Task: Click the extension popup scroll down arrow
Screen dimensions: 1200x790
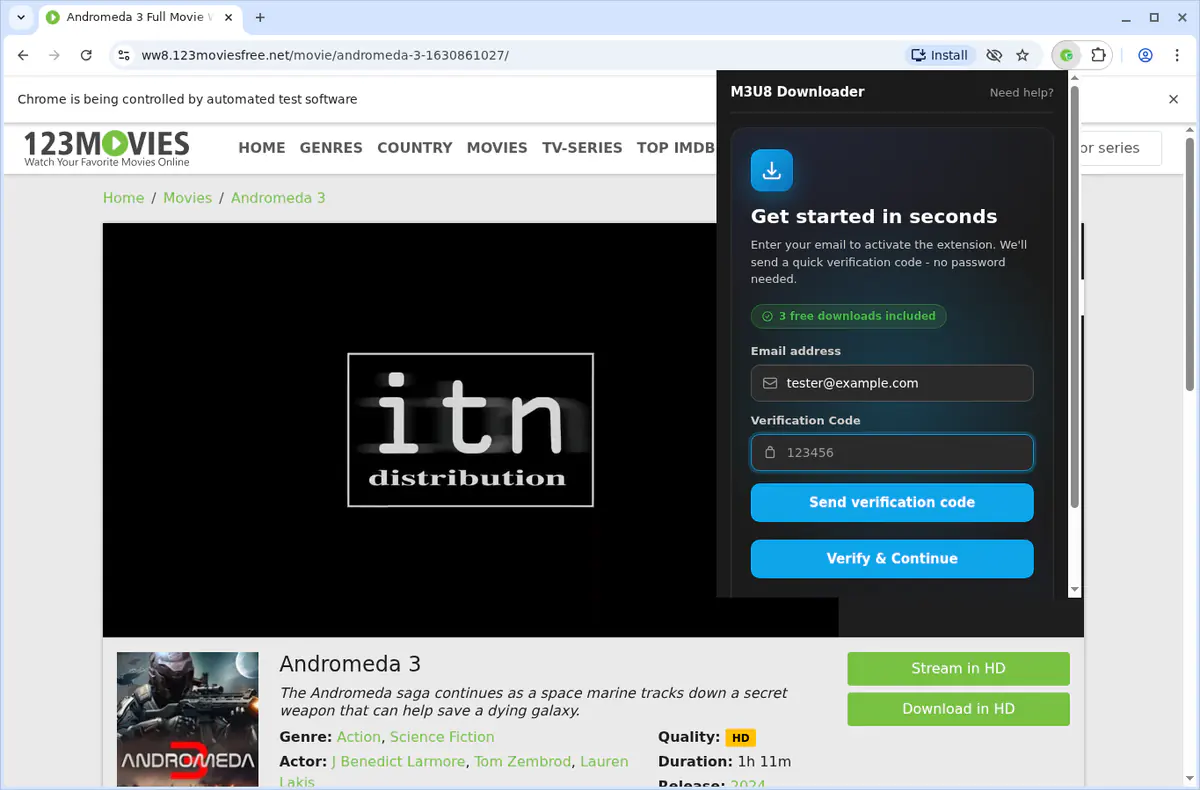Action: (1075, 590)
